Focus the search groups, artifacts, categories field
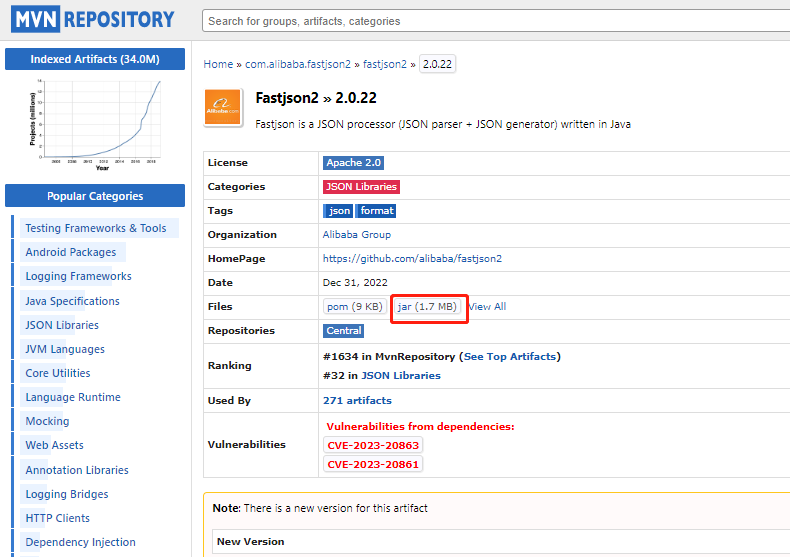 (496, 21)
